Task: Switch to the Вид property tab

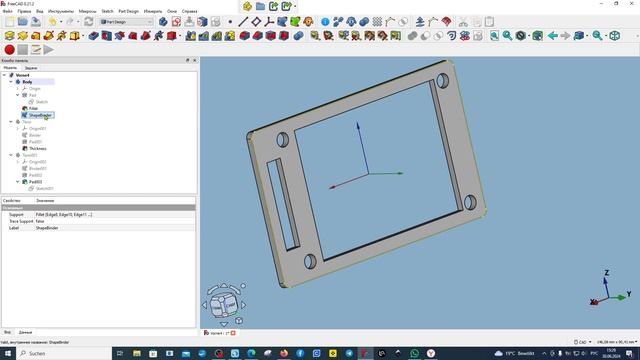Action: (7, 332)
